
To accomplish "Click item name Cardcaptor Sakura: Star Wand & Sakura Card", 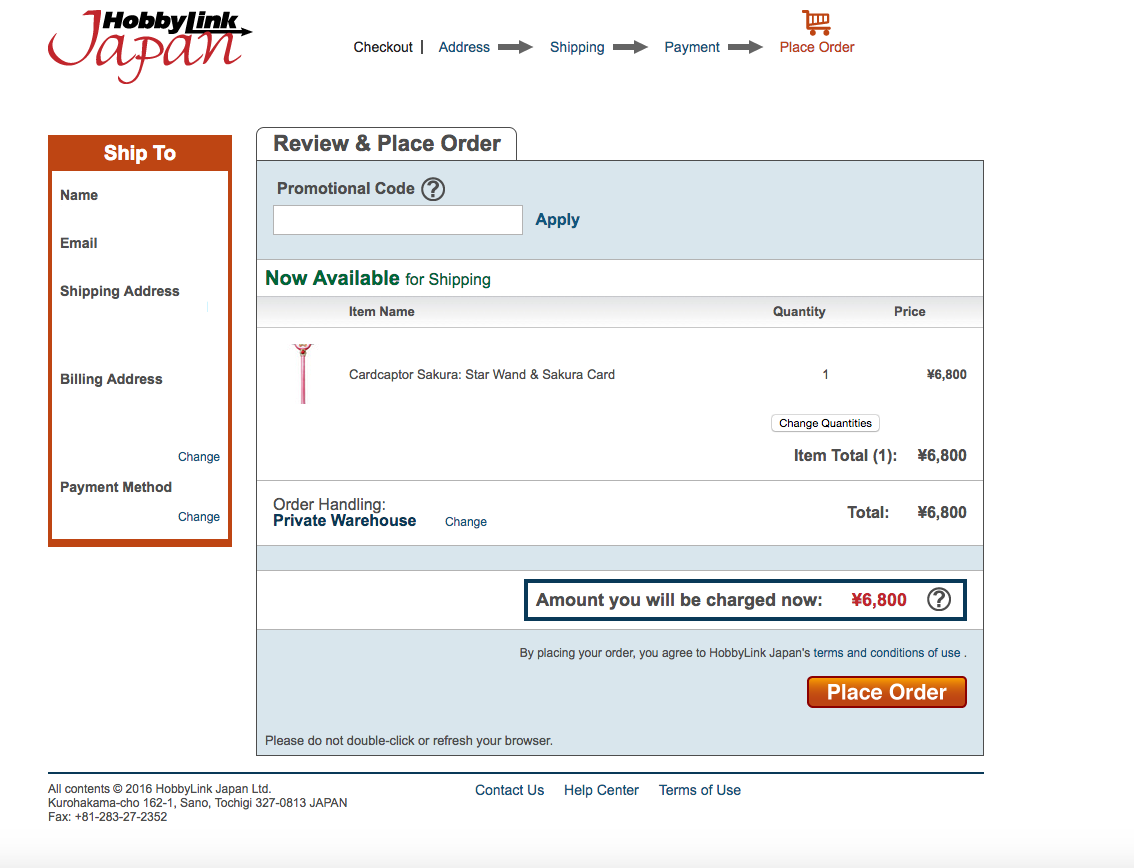I will (482, 375).
